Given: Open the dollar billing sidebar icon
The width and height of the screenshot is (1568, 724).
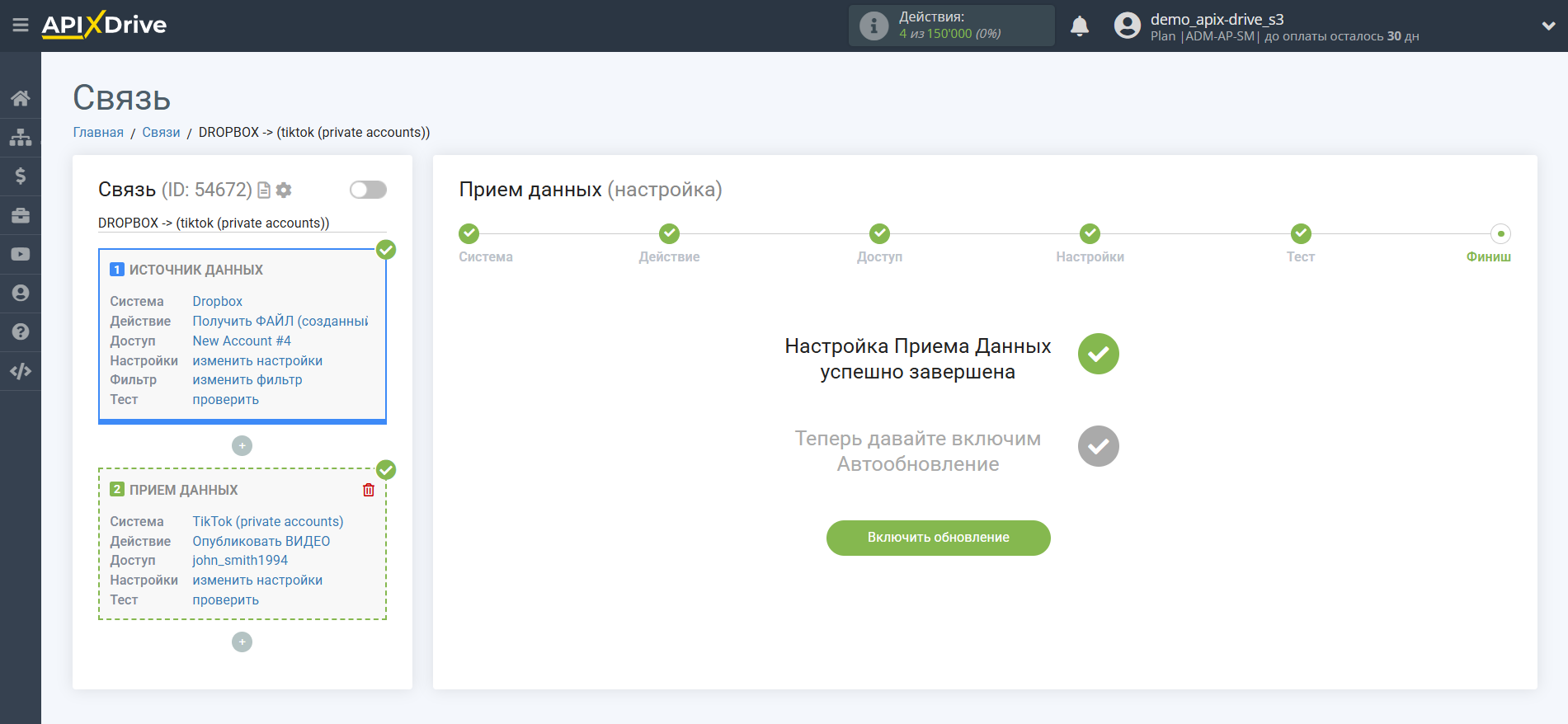Looking at the screenshot, I should pos(21,176).
